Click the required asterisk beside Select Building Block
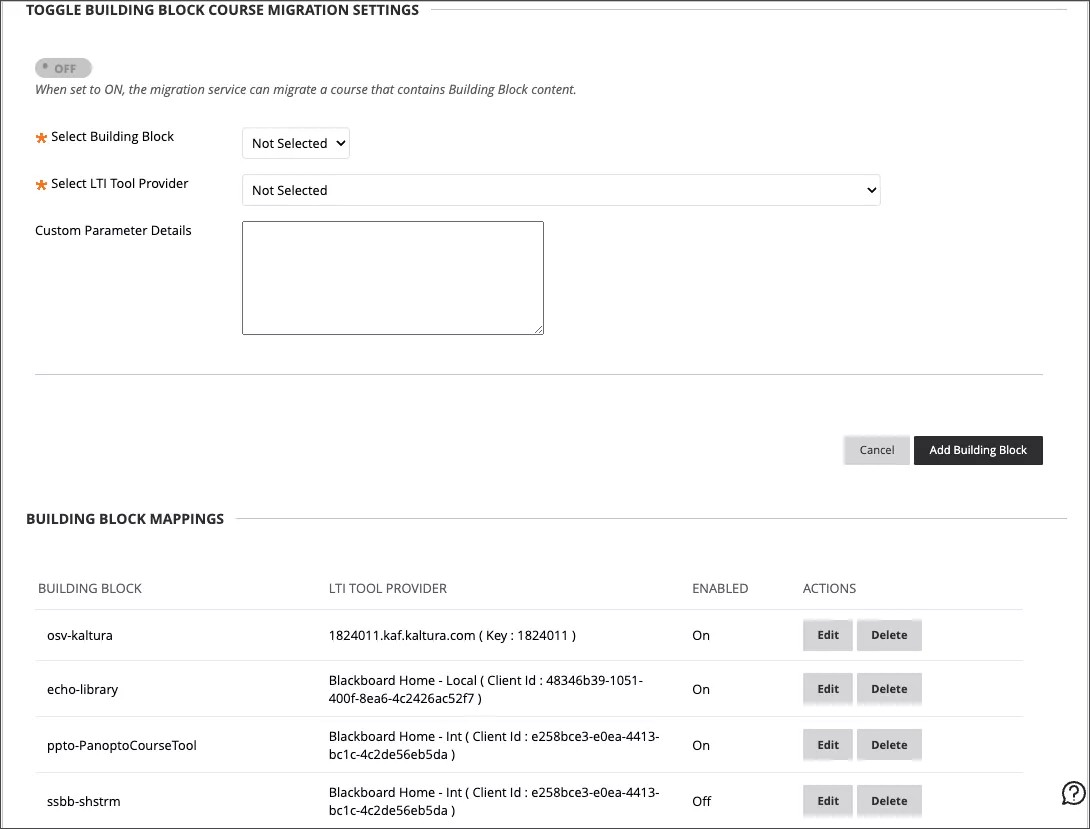1090x829 pixels. tap(40, 136)
